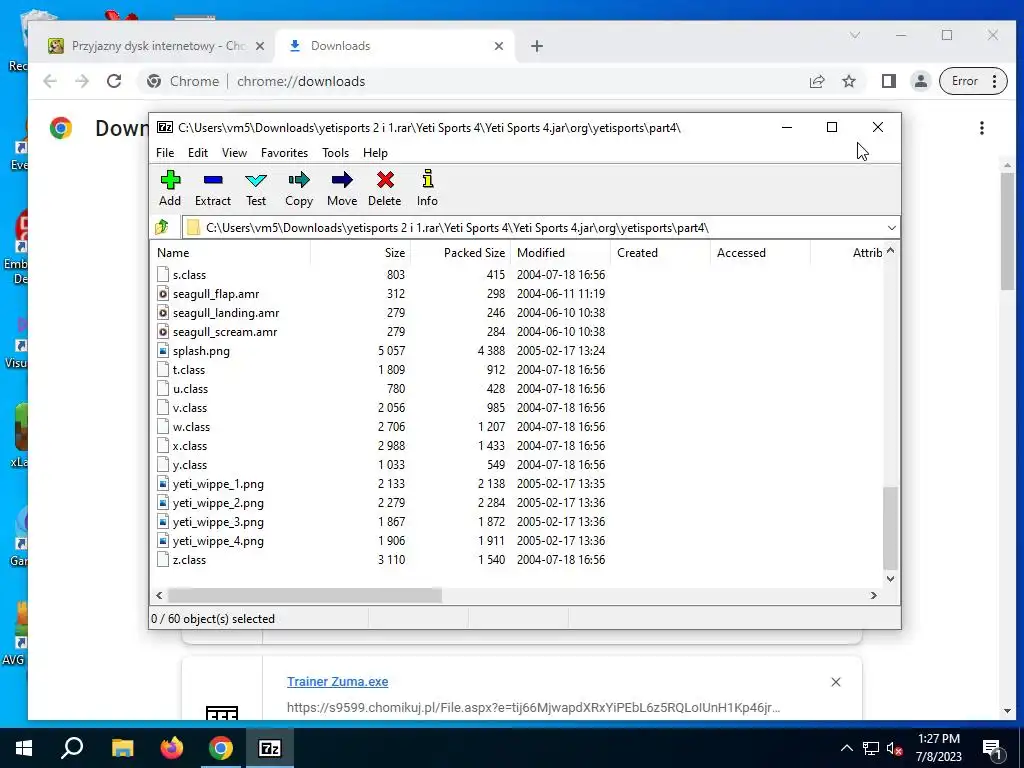Bookmark this page with star icon

click(848, 81)
